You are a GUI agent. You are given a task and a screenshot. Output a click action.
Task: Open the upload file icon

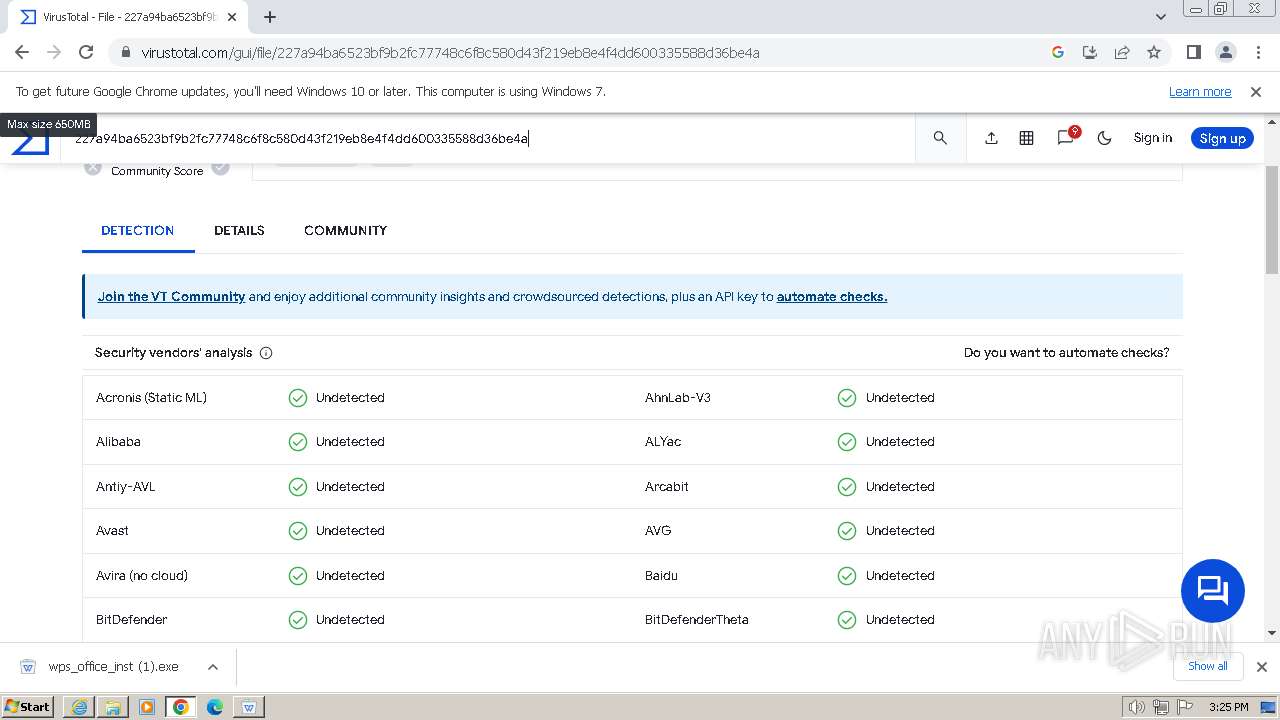[991, 138]
